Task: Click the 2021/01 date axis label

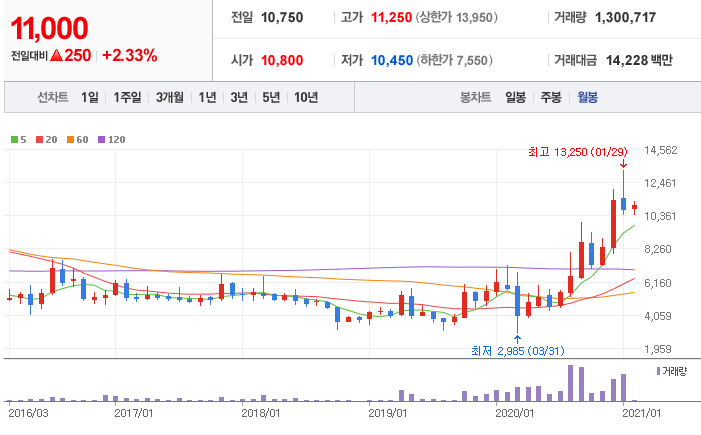Action: pyautogui.click(x=642, y=413)
